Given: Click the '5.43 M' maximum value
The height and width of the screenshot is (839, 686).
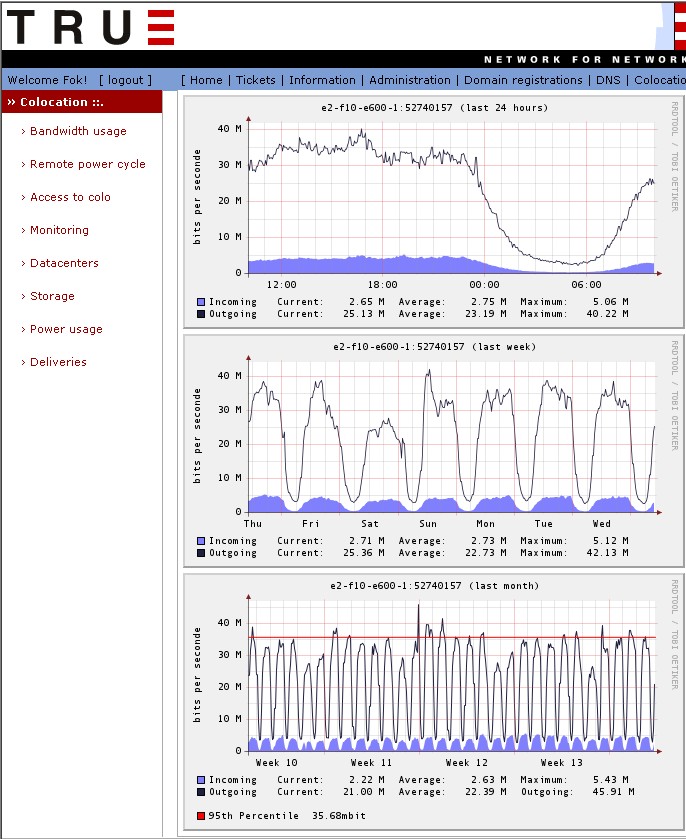Looking at the screenshot, I should coord(611,780).
